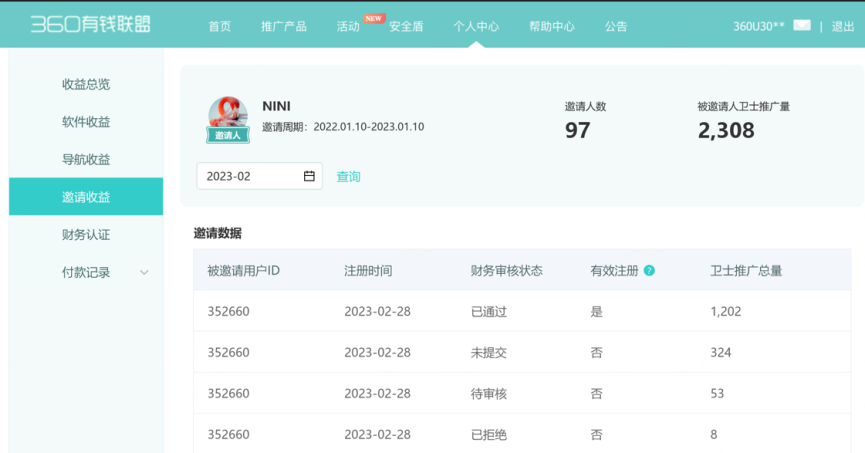Go to 安全盾 menu item

[x=406, y=27]
